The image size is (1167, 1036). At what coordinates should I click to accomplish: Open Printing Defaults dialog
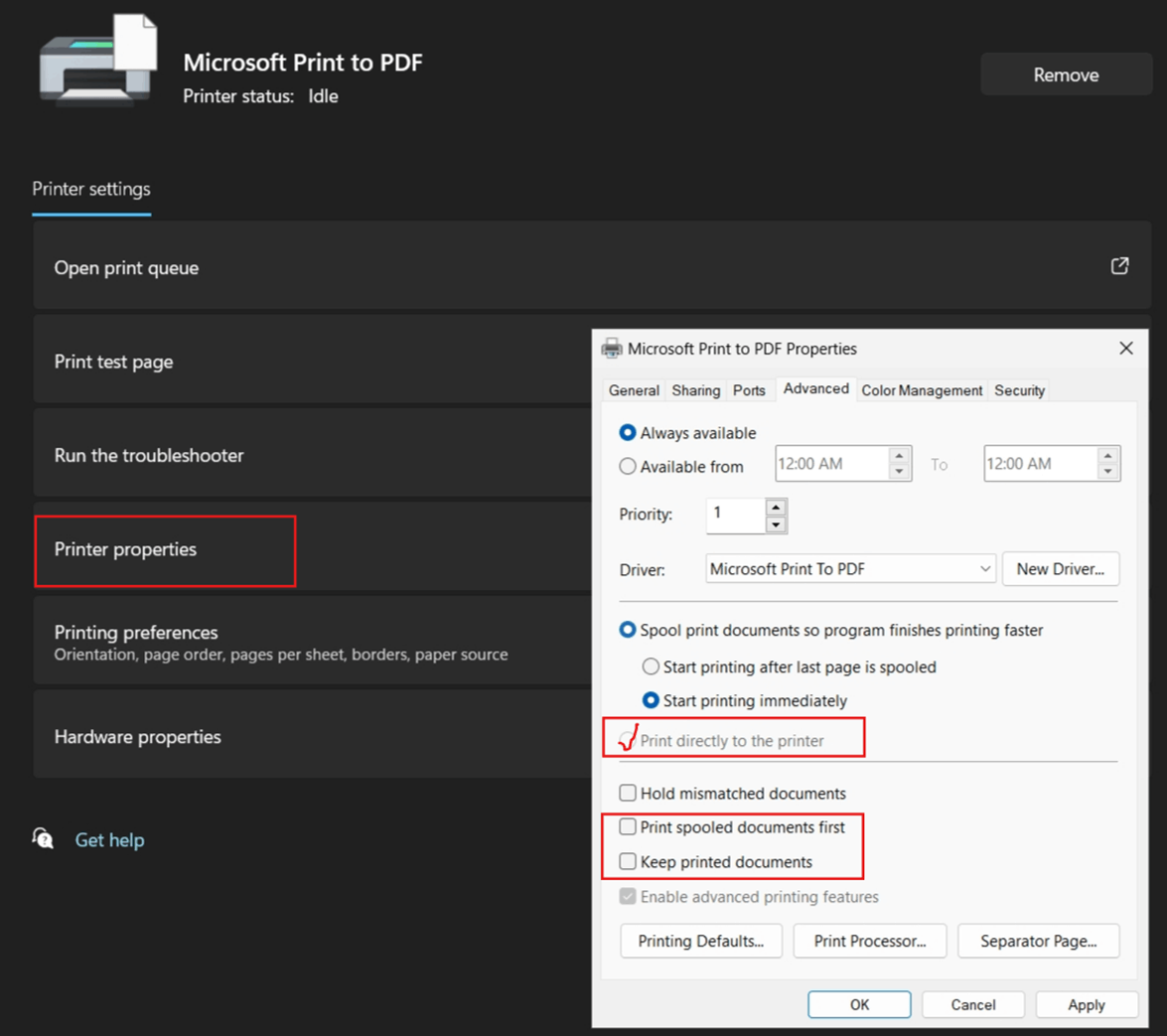(700, 941)
